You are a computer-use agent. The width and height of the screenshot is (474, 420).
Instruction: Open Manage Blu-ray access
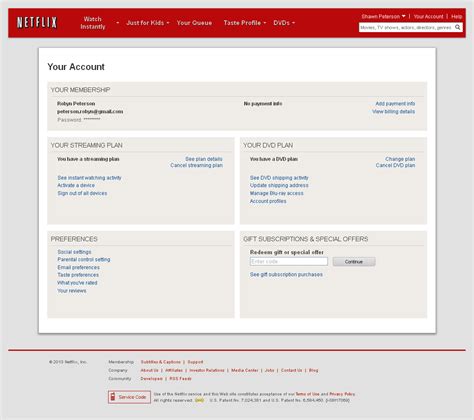coord(277,193)
